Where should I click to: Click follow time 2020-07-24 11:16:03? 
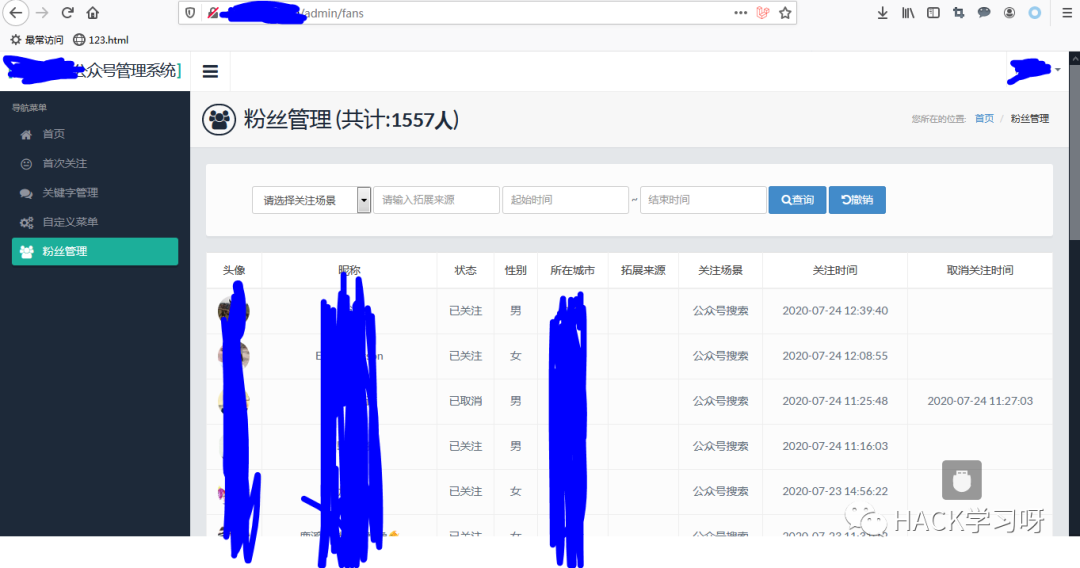(835, 446)
